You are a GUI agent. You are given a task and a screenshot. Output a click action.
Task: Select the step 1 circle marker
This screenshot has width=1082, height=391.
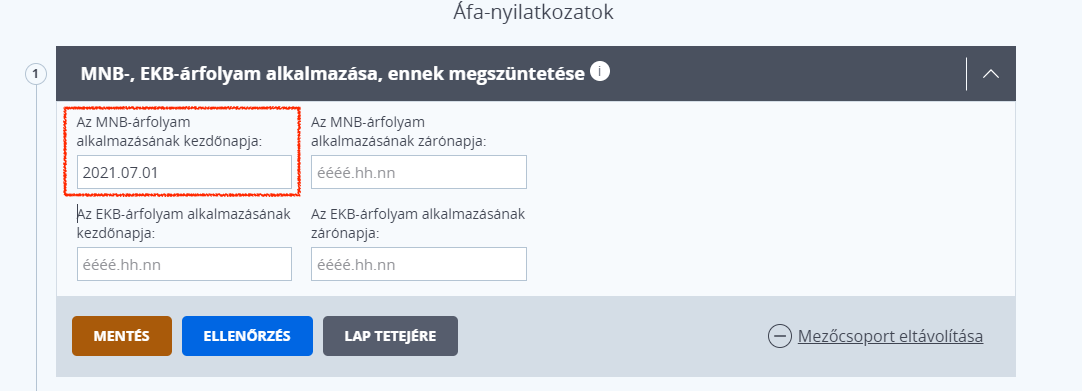pos(36,74)
